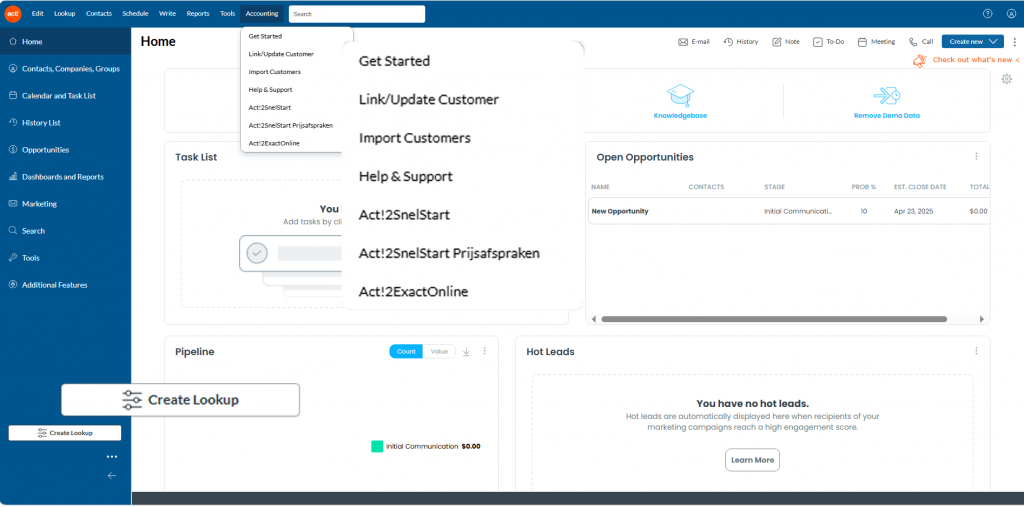The width and height of the screenshot is (1024, 507).
Task: Open Open Opportunities panel options menu
Action: (x=976, y=156)
